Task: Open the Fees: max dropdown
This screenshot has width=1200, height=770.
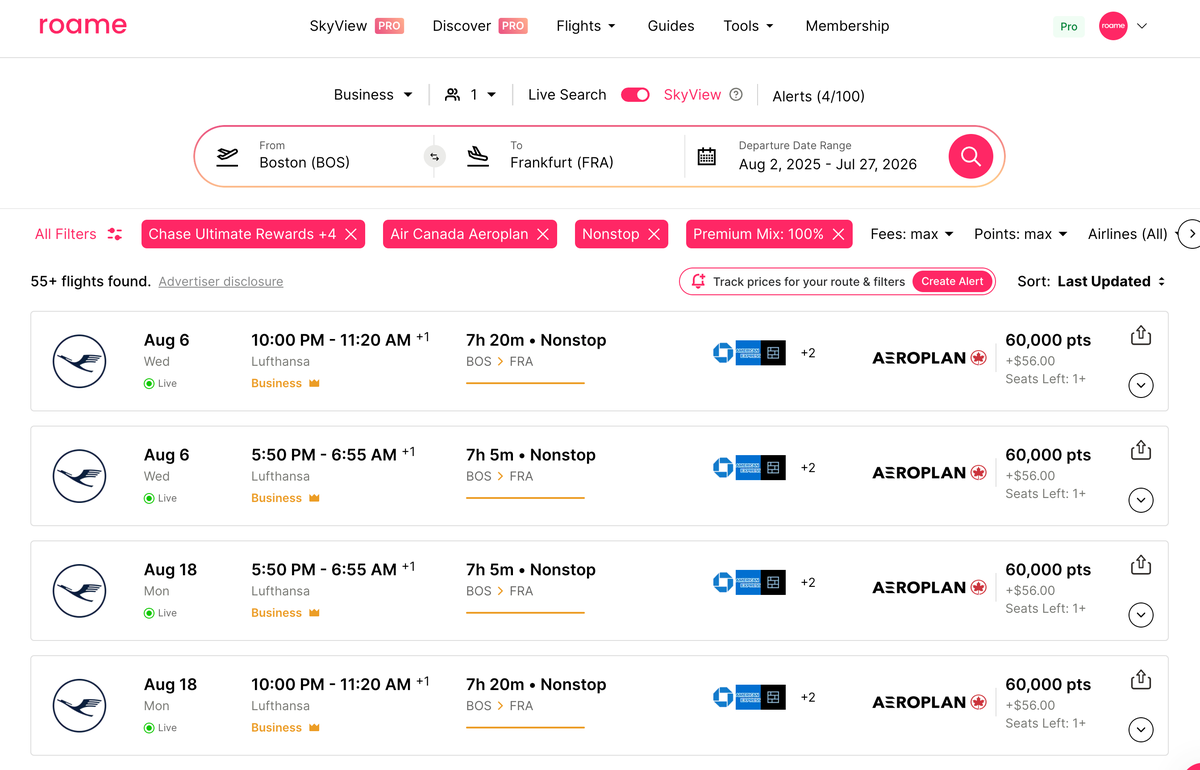Action: point(912,234)
